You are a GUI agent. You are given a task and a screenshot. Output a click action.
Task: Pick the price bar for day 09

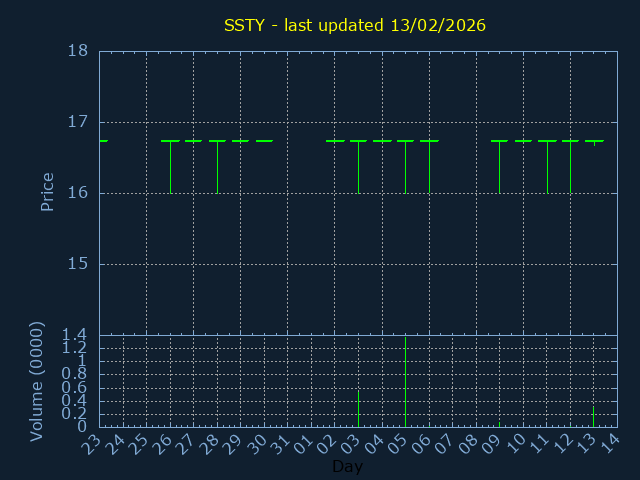click(499, 166)
